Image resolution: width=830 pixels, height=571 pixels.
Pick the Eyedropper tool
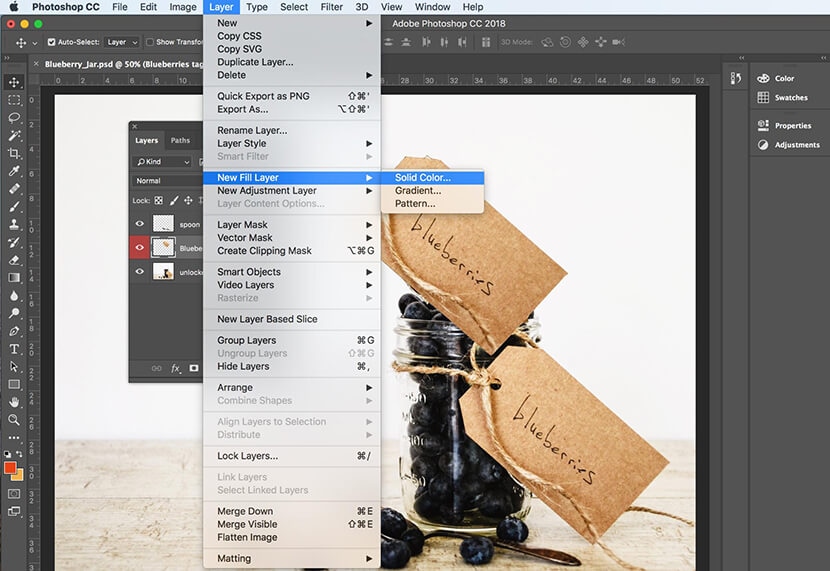click(x=14, y=170)
